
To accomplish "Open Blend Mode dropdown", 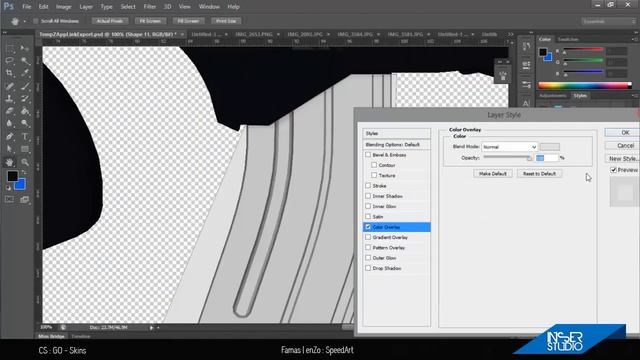I will 509,147.
